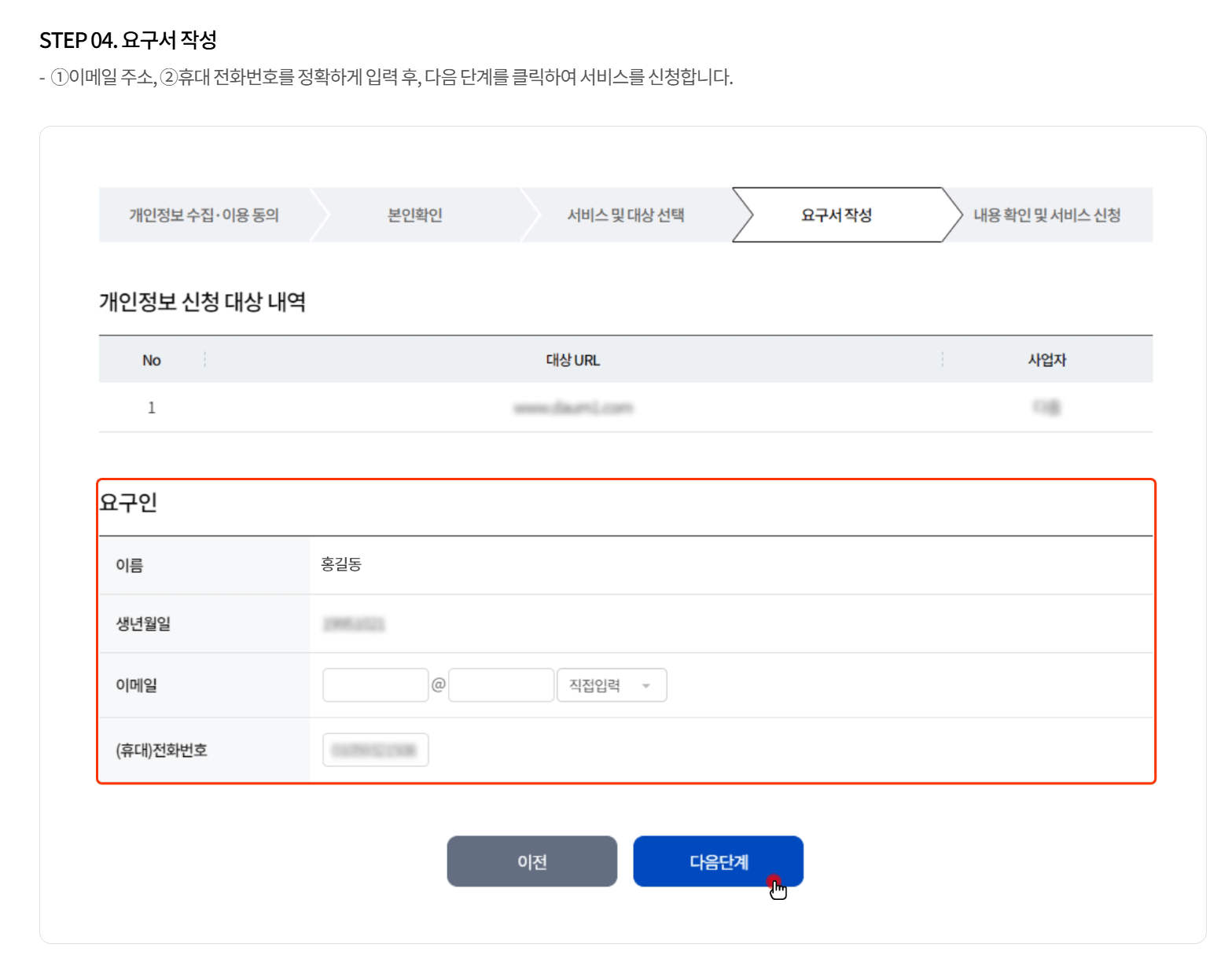Click the 요구인 section title
The image size is (1232, 973).
tap(128, 505)
